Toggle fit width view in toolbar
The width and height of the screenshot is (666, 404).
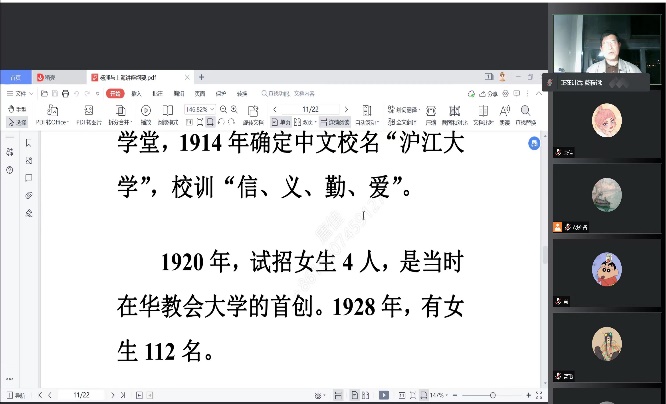pyautogui.click(x=210, y=122)
